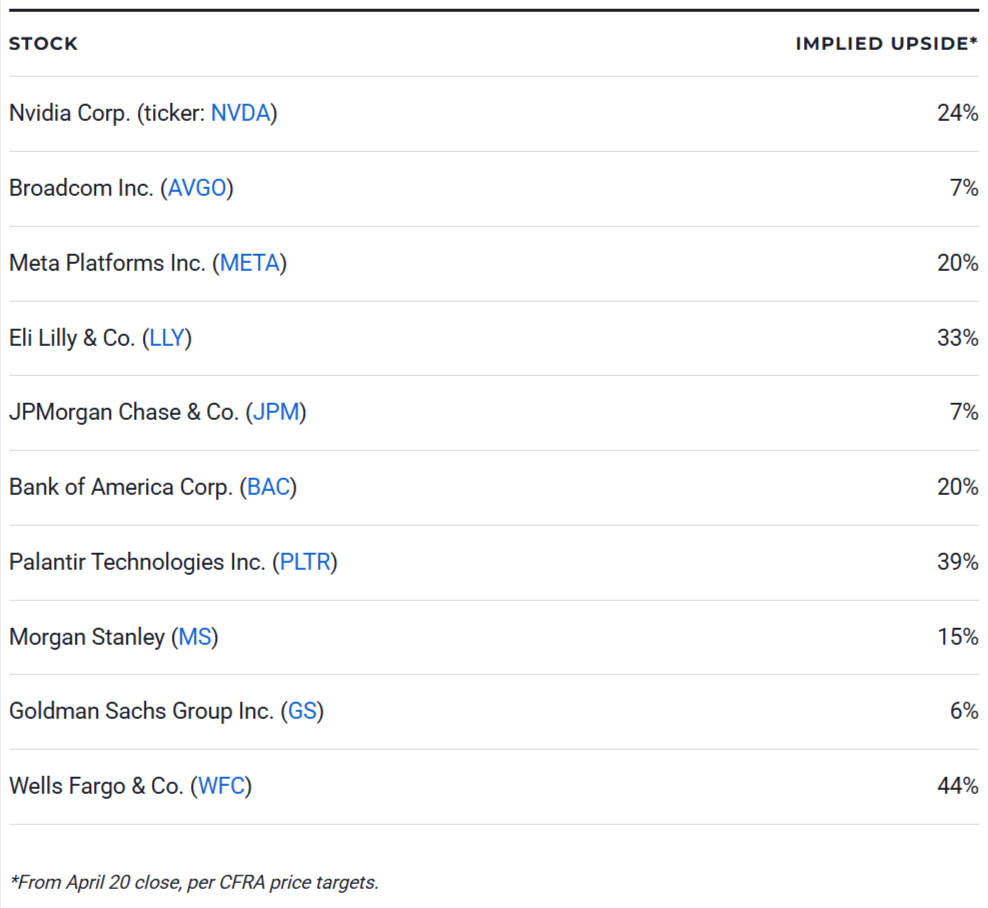Click JPMorgan's 7% upside value
The image size is (988, 908).
click(x=964, y=412)
